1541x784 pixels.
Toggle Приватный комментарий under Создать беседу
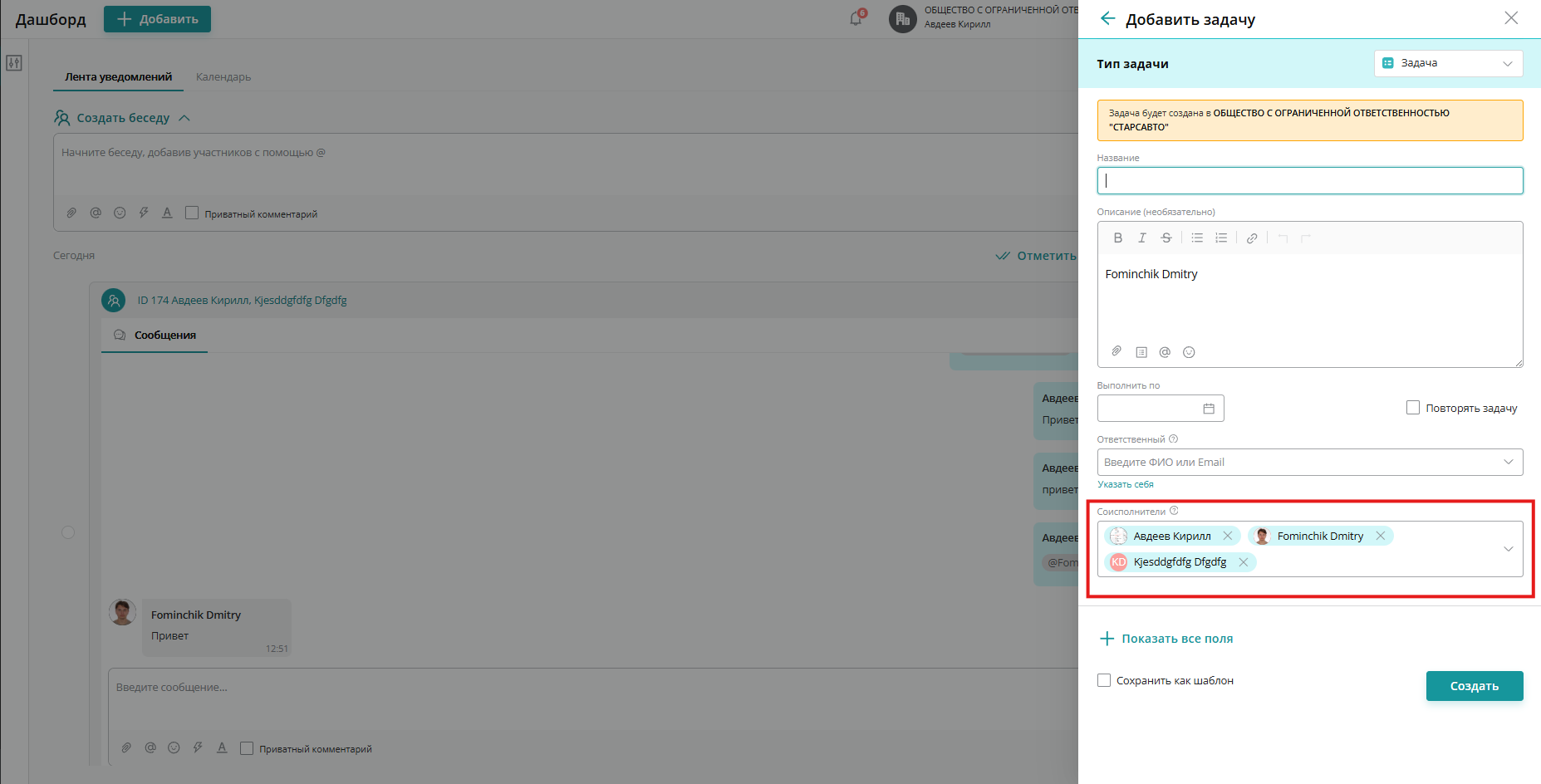[192, 213]
